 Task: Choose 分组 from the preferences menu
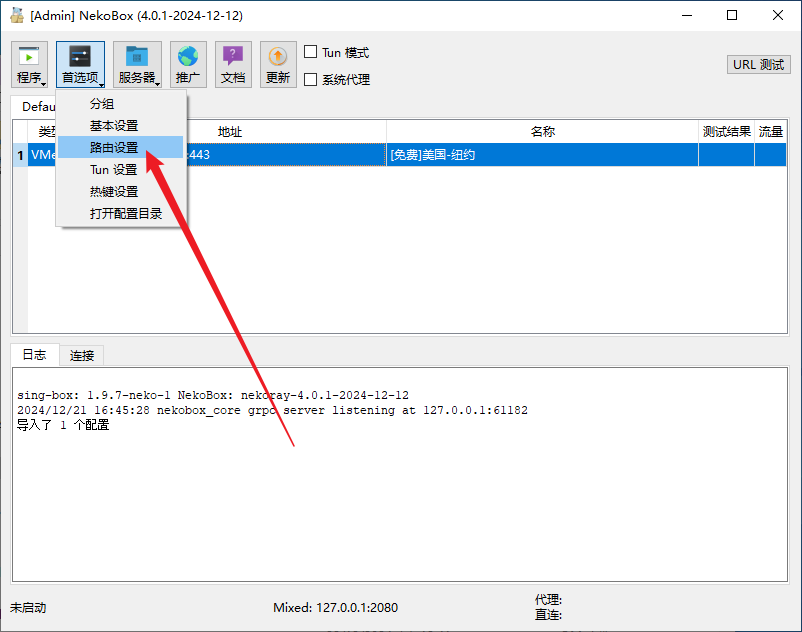(121, 104)
